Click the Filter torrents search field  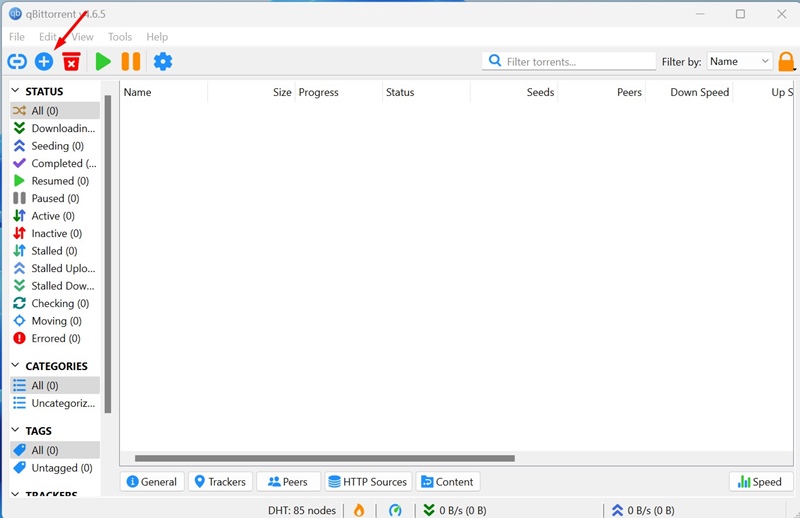[569, 61]
